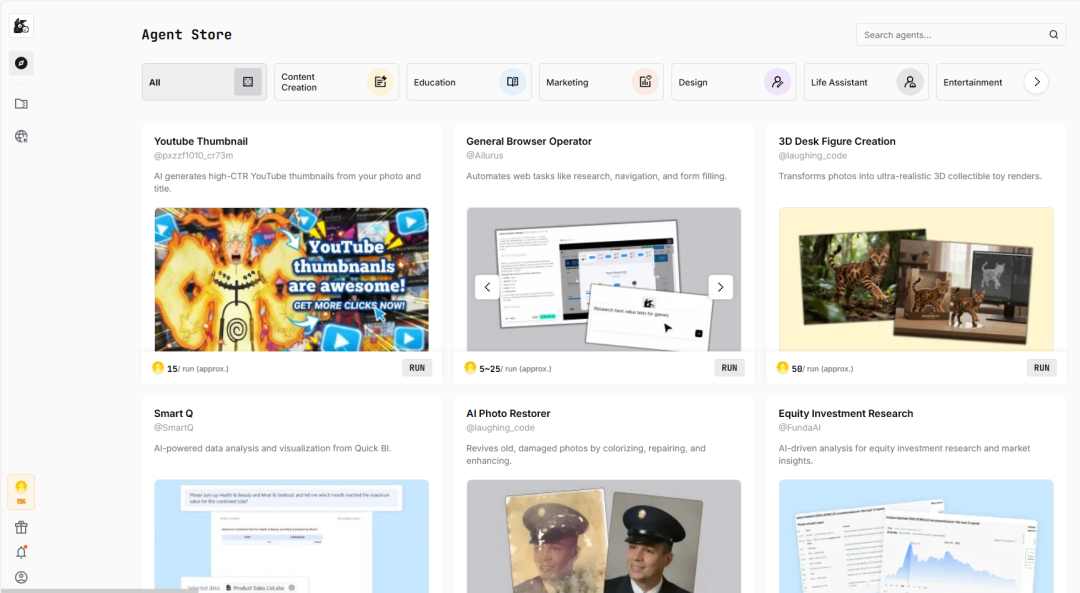Click the Design pen icon
Screen dimensions: 1080x593
click(777, 82)
